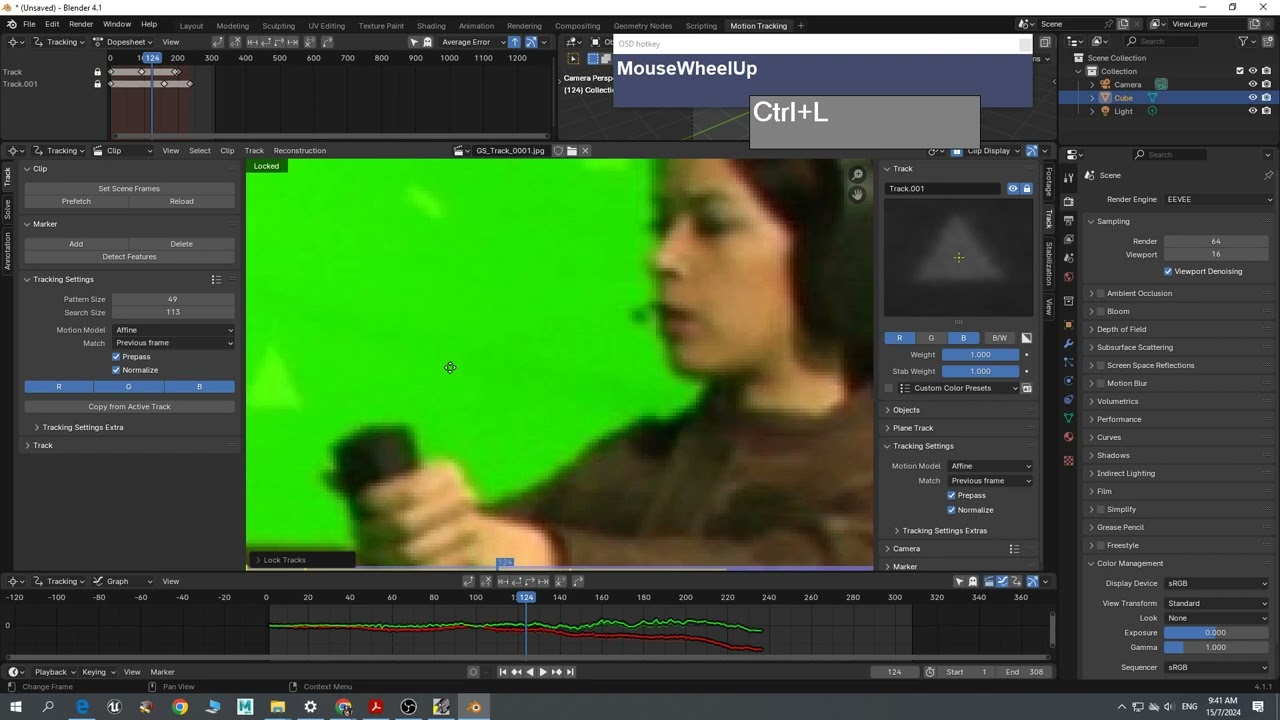Expand the Camera item in the outliner
The image size is (1280, 720).
pyautogui.click(x=1092, y=84)
